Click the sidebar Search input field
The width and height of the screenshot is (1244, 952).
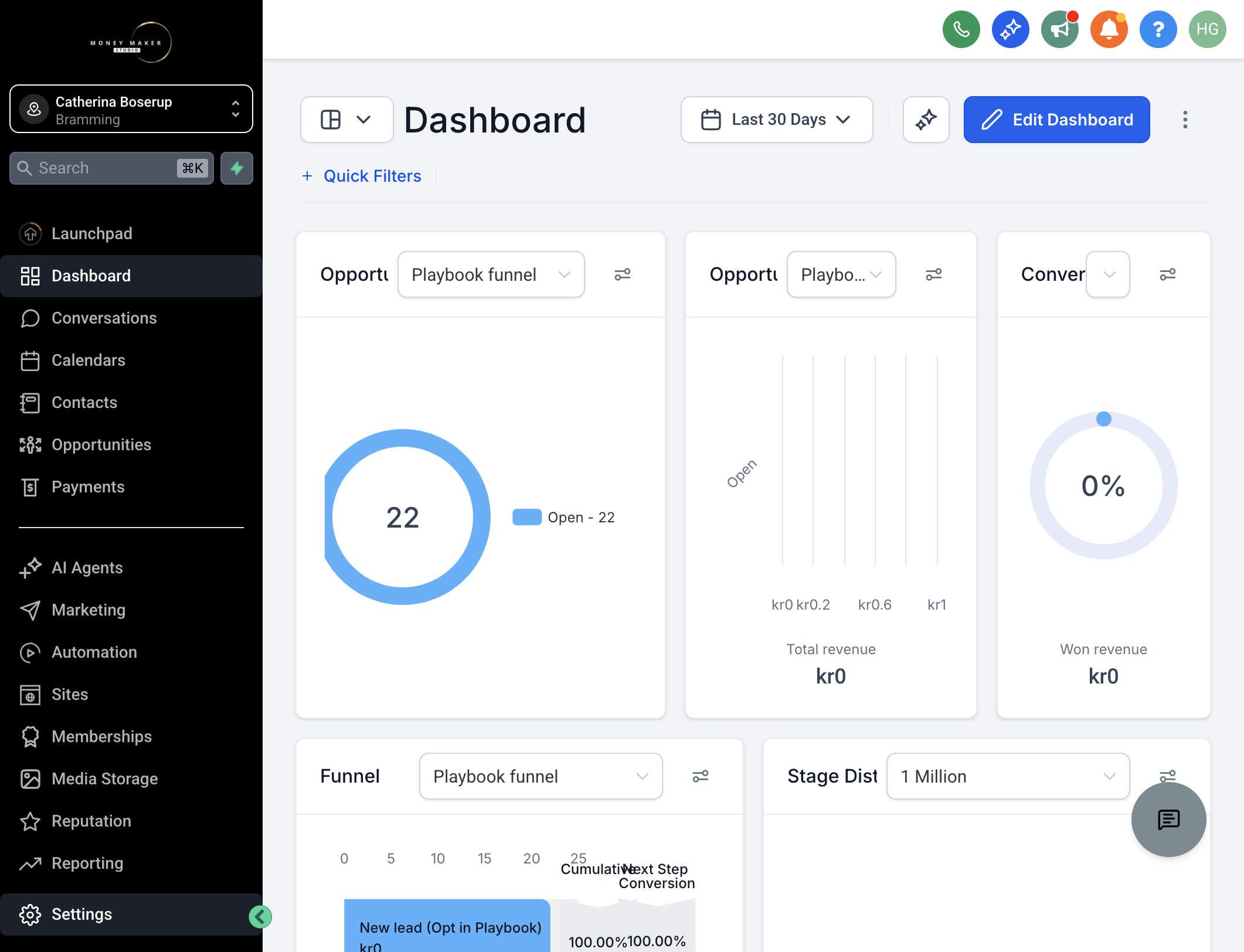click(111, 168)
